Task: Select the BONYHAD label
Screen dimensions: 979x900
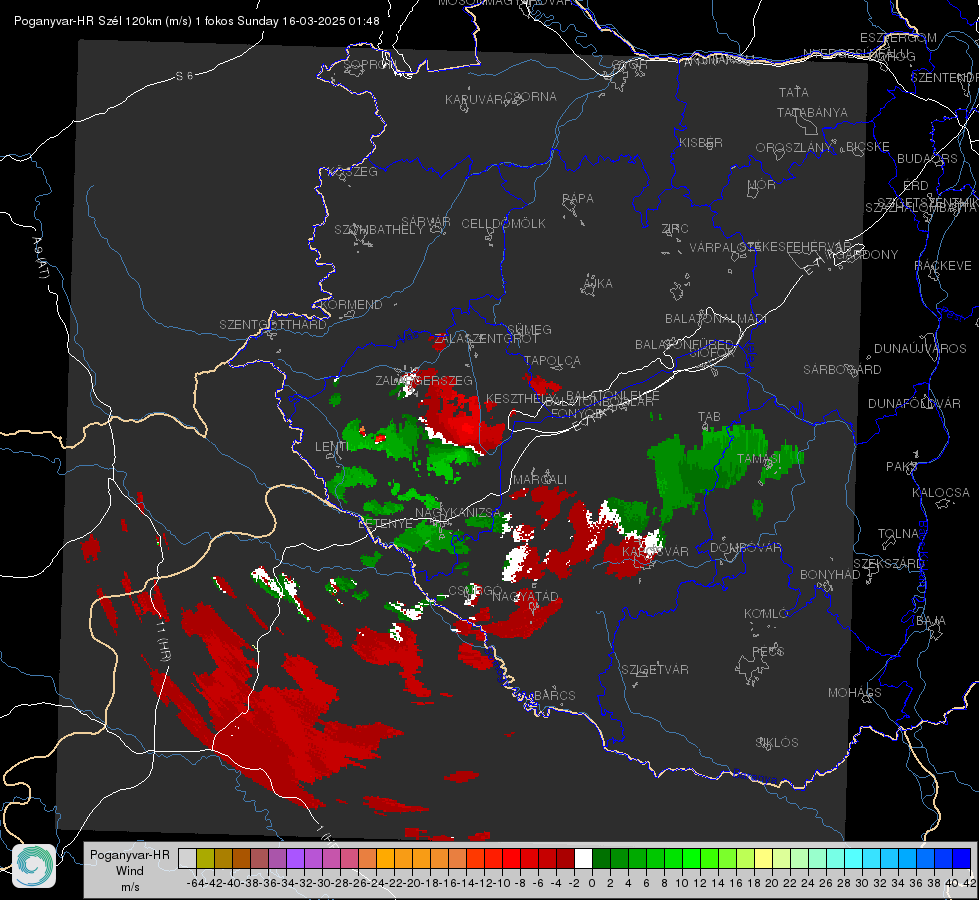Action: point(830,575)
